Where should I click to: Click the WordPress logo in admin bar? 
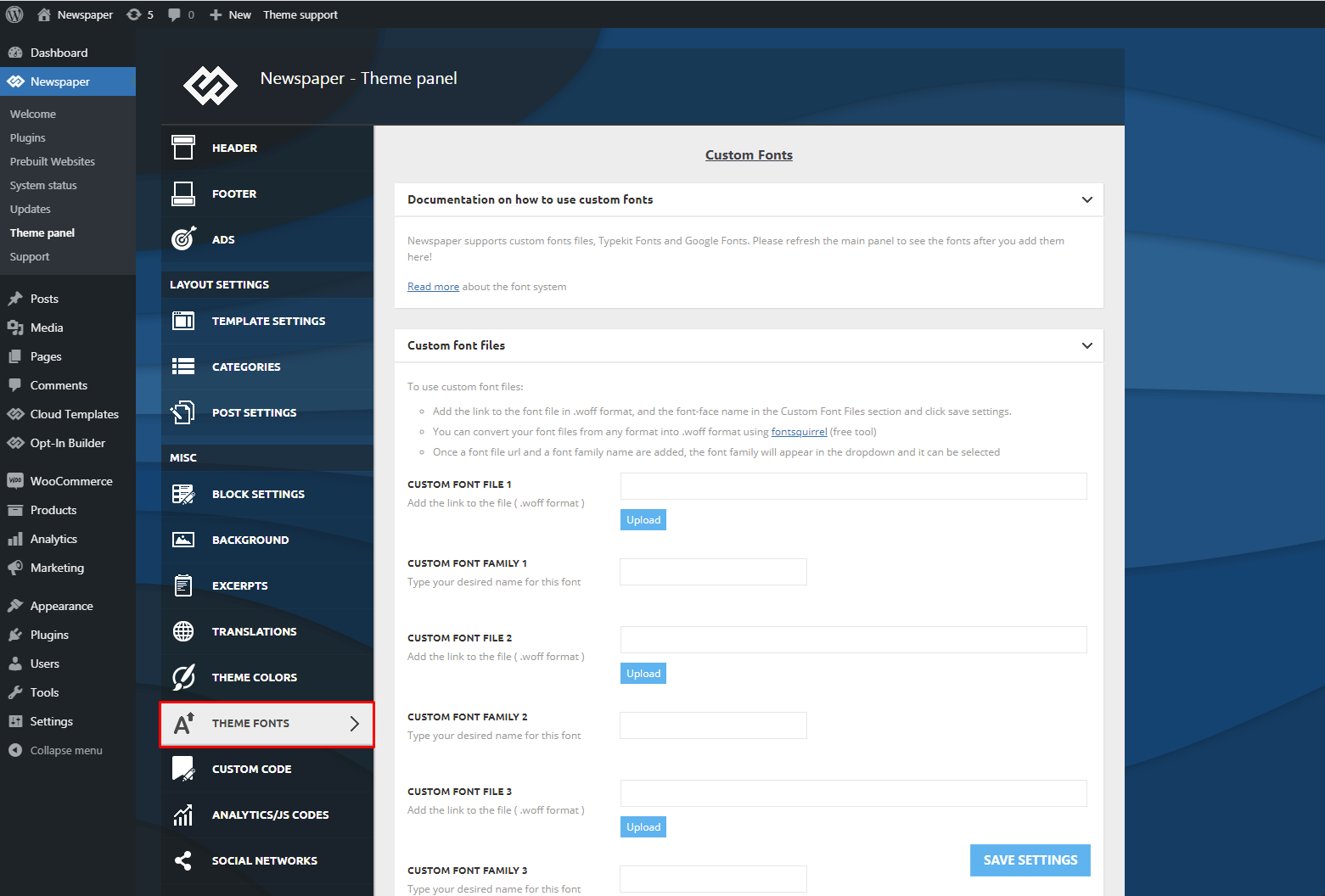click(14, 14)
